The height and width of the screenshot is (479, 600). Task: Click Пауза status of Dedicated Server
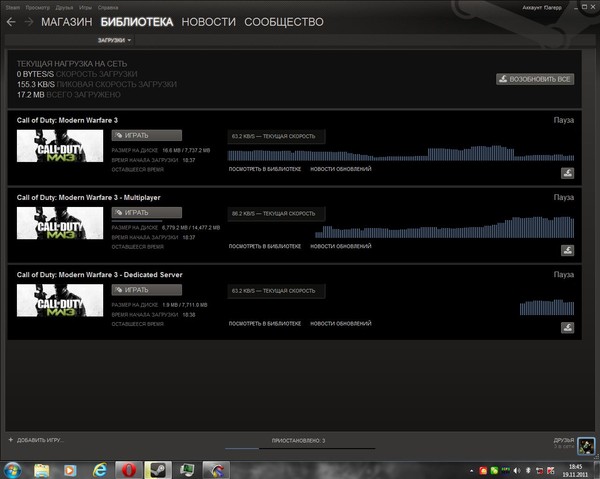[x=564, y=275]
